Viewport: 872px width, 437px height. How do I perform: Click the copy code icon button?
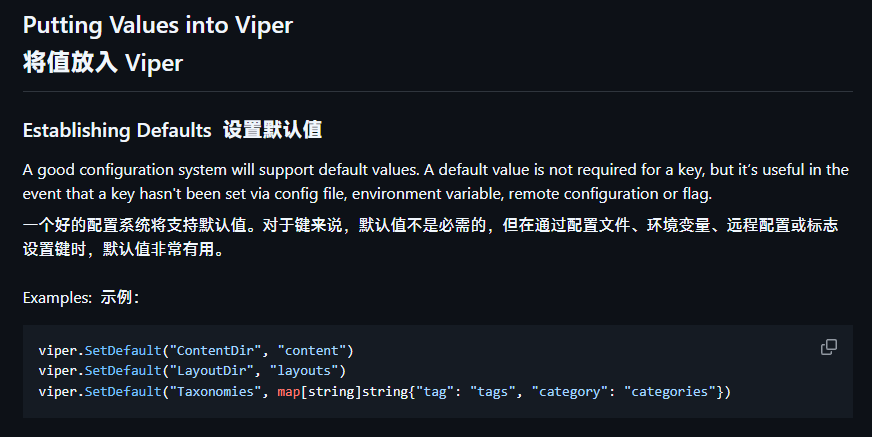828,347
